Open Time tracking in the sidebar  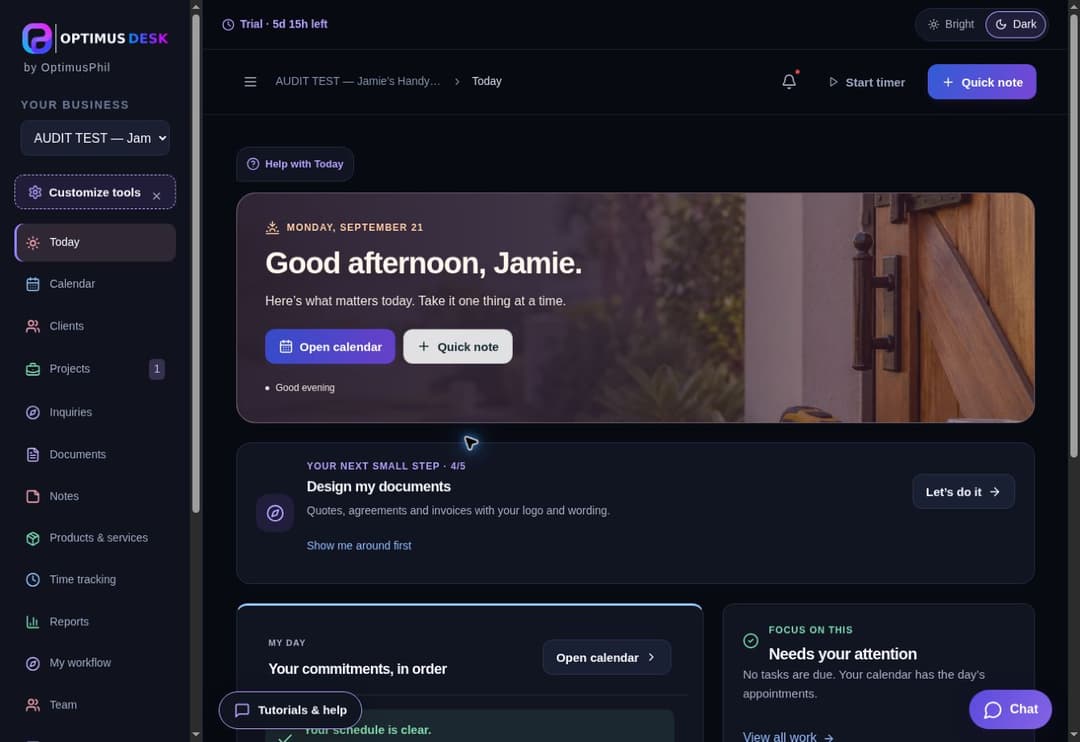[x=95, y=579]
